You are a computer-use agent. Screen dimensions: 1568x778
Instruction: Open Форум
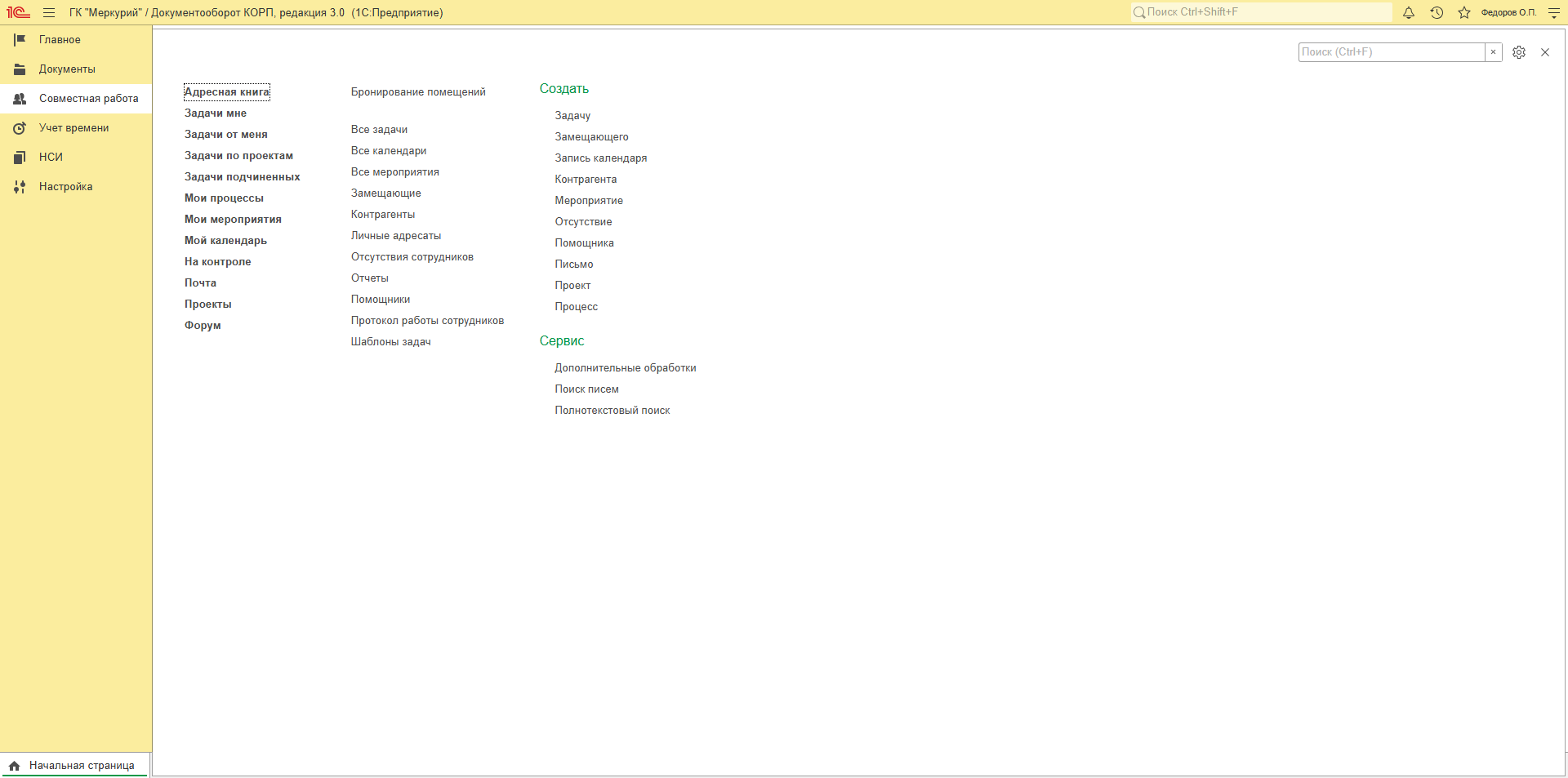point(203,325)
